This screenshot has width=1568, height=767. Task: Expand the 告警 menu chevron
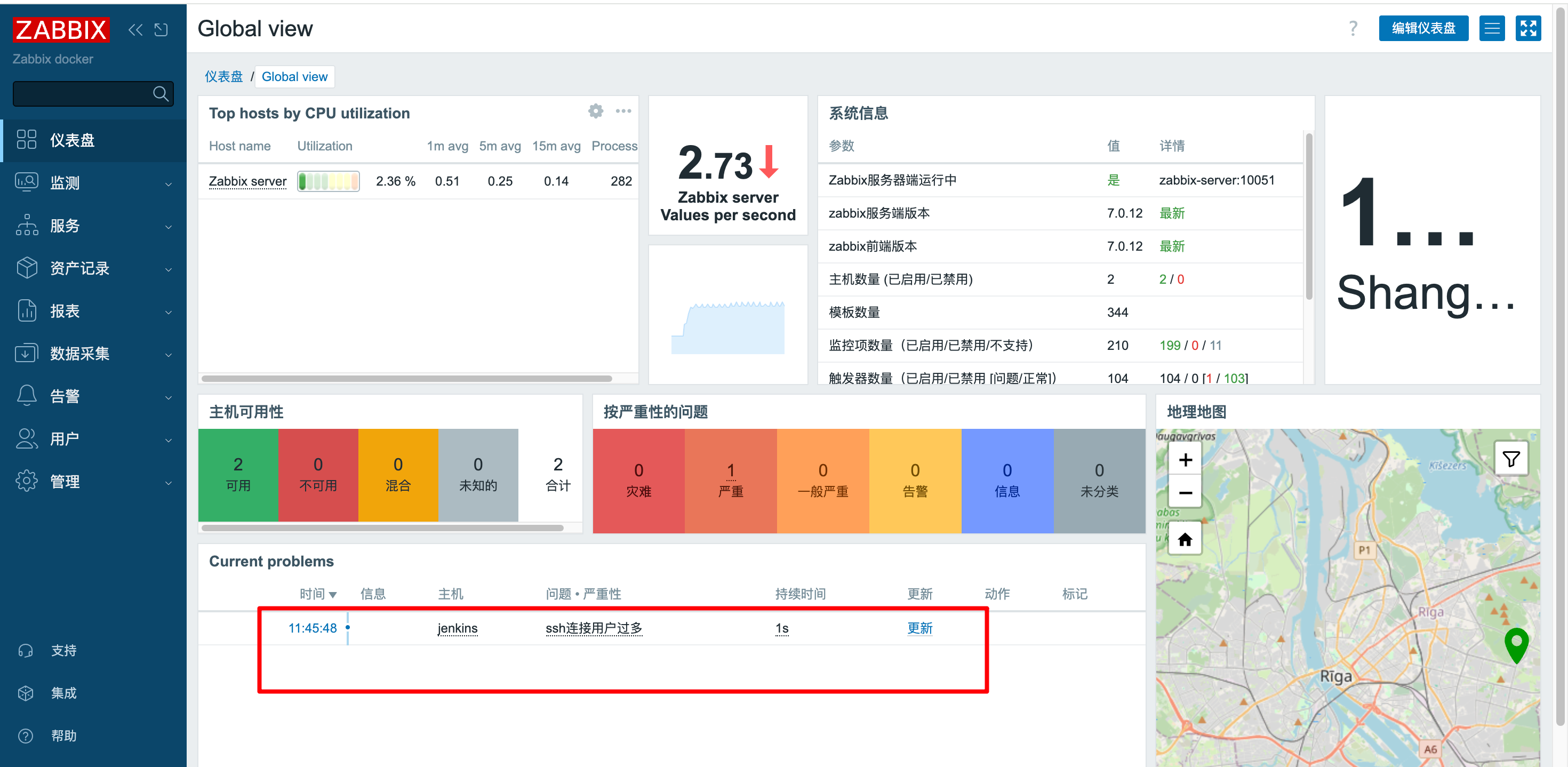click(169, 397)
